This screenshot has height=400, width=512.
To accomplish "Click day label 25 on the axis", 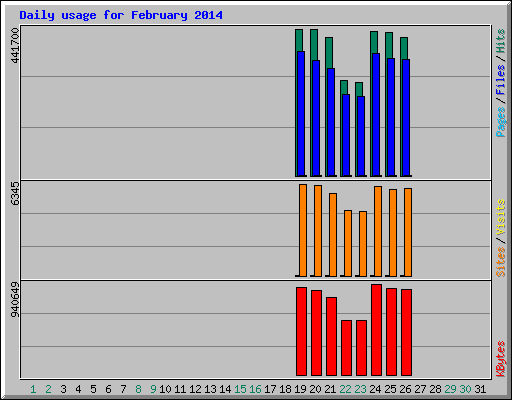I will (390, 389).
